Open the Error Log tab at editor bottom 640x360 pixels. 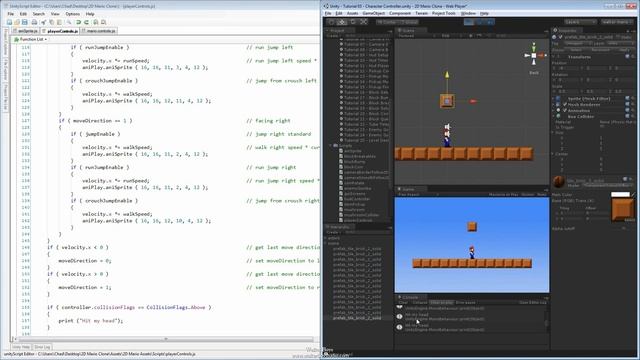pyautogui.click(x=42, y=347)
